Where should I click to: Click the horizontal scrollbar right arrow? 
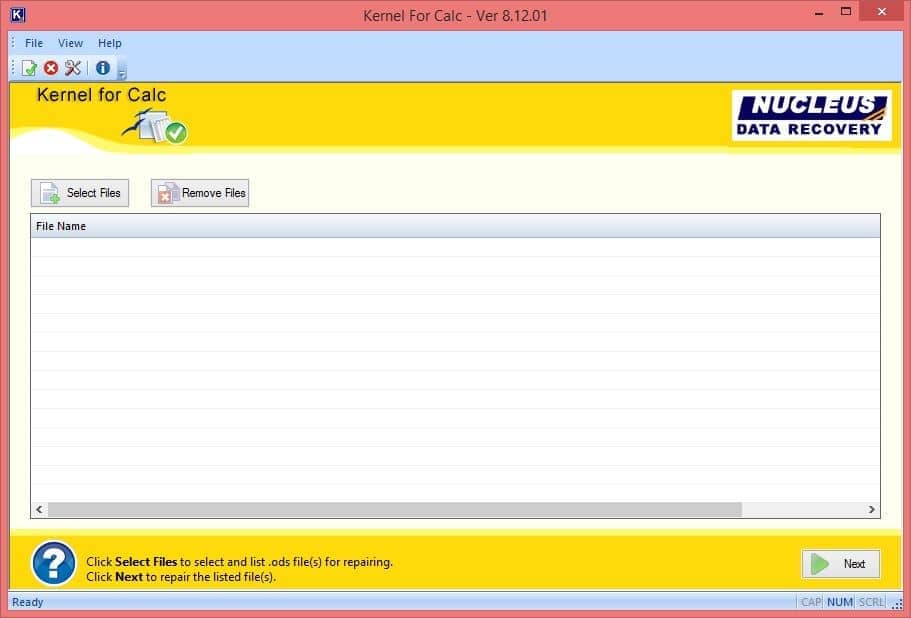point(871,509)
